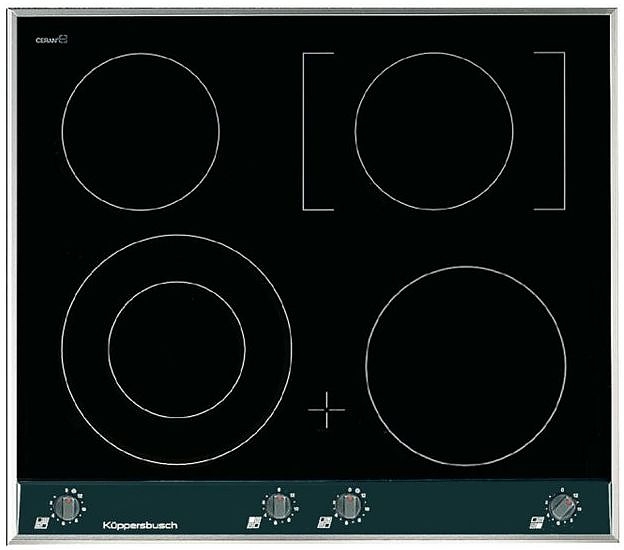Click the Küppersbusch brand name
The image size is (624, 550).
click(140, 525)
